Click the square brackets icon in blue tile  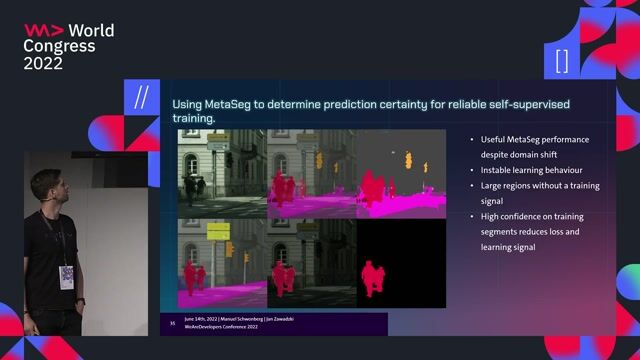[562, 61]
